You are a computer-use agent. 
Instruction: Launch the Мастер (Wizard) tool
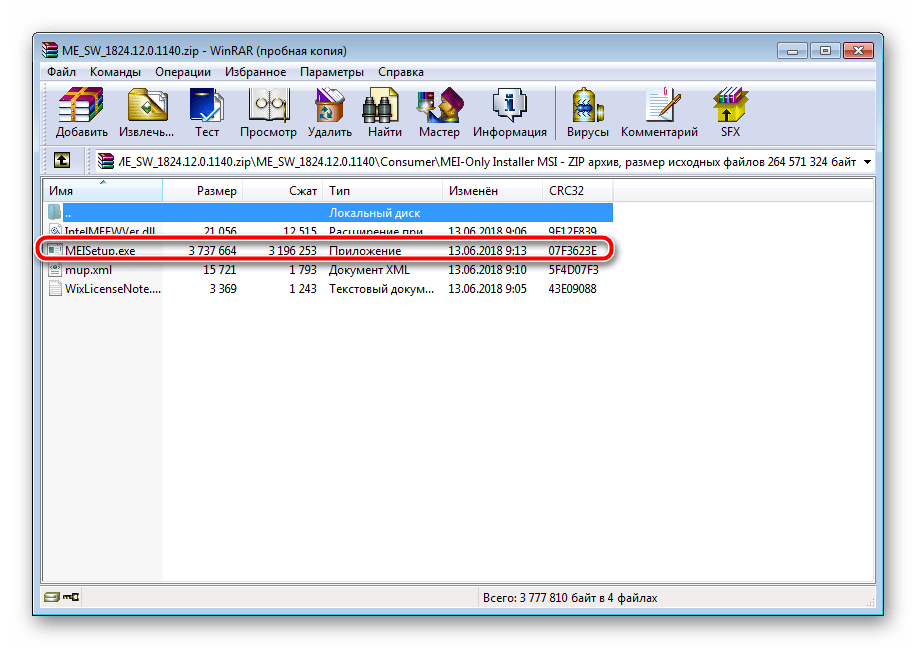439,112
